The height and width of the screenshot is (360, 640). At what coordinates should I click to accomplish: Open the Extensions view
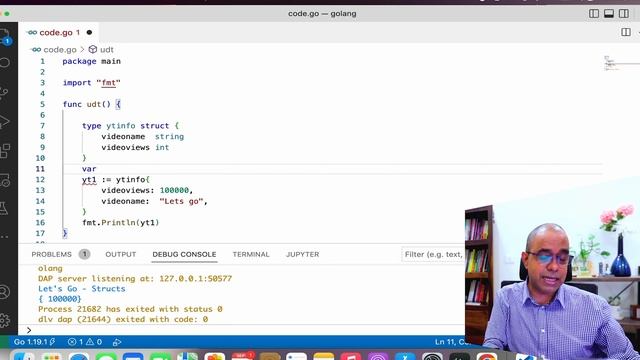tap(4, 151)
